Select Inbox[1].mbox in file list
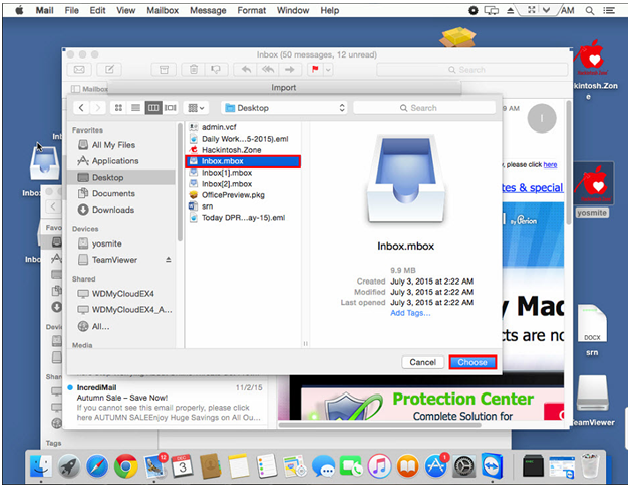 tap(226, 172)
